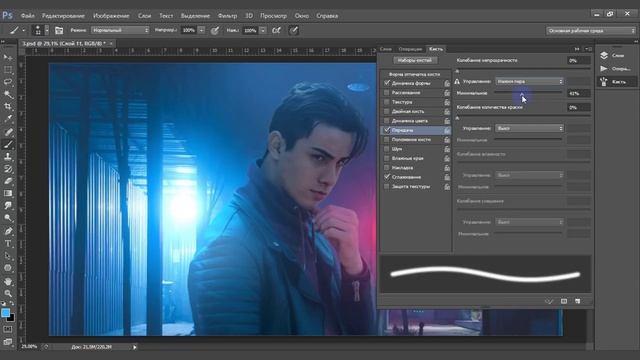The height and width of the screenshot is (360, 640).
Task: Uncheck Сглаживание checkbox
Action: (387, 177)
